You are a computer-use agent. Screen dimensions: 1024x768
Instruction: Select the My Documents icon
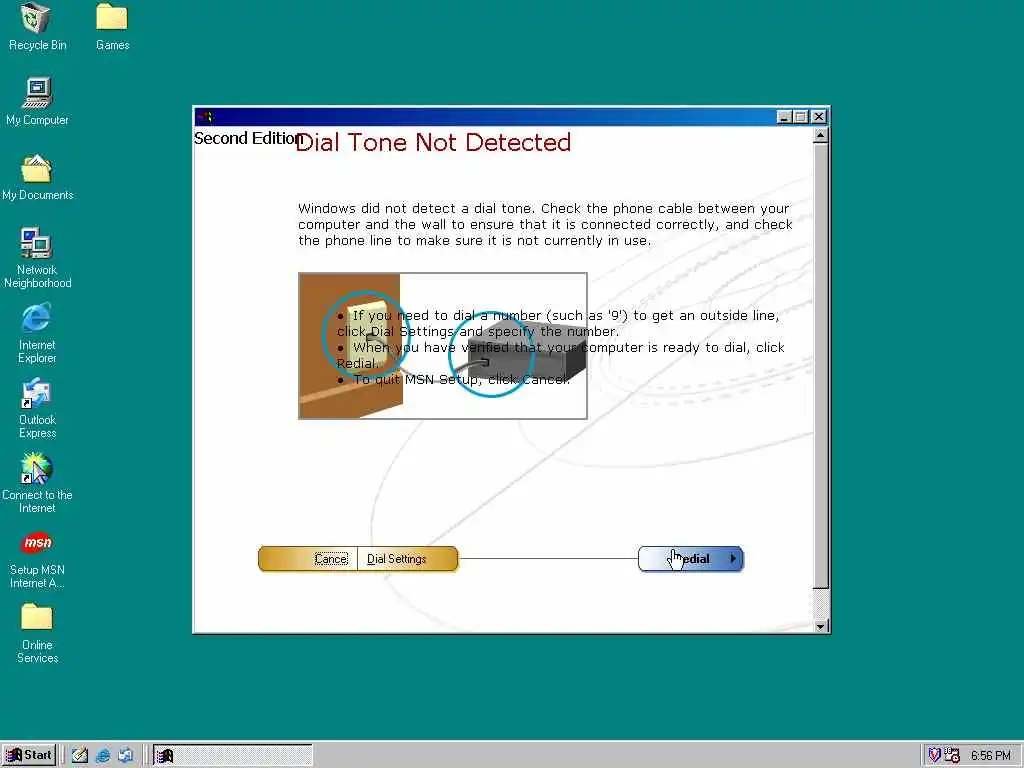[37, 178]
